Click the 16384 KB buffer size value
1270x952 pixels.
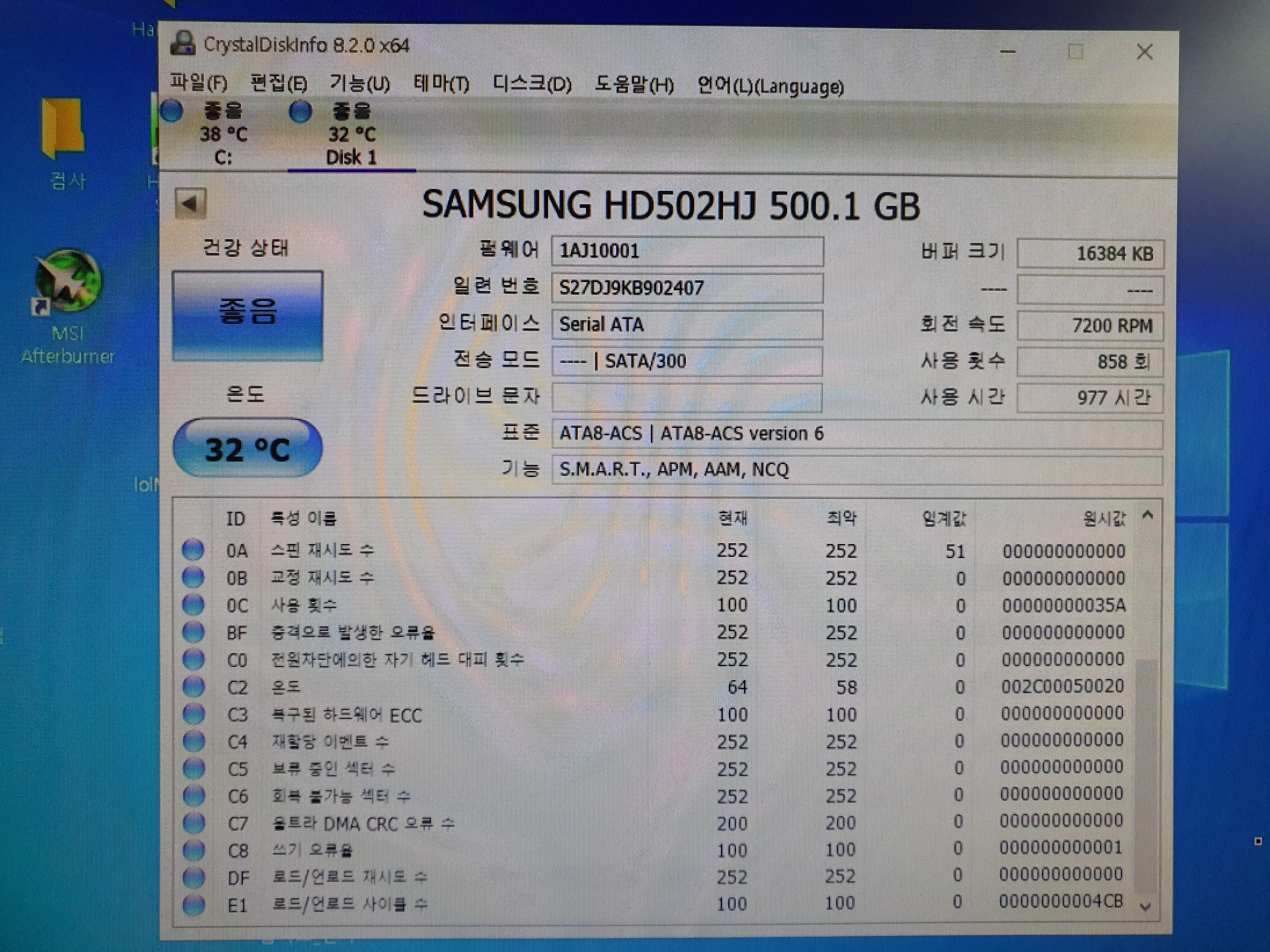1090,254
